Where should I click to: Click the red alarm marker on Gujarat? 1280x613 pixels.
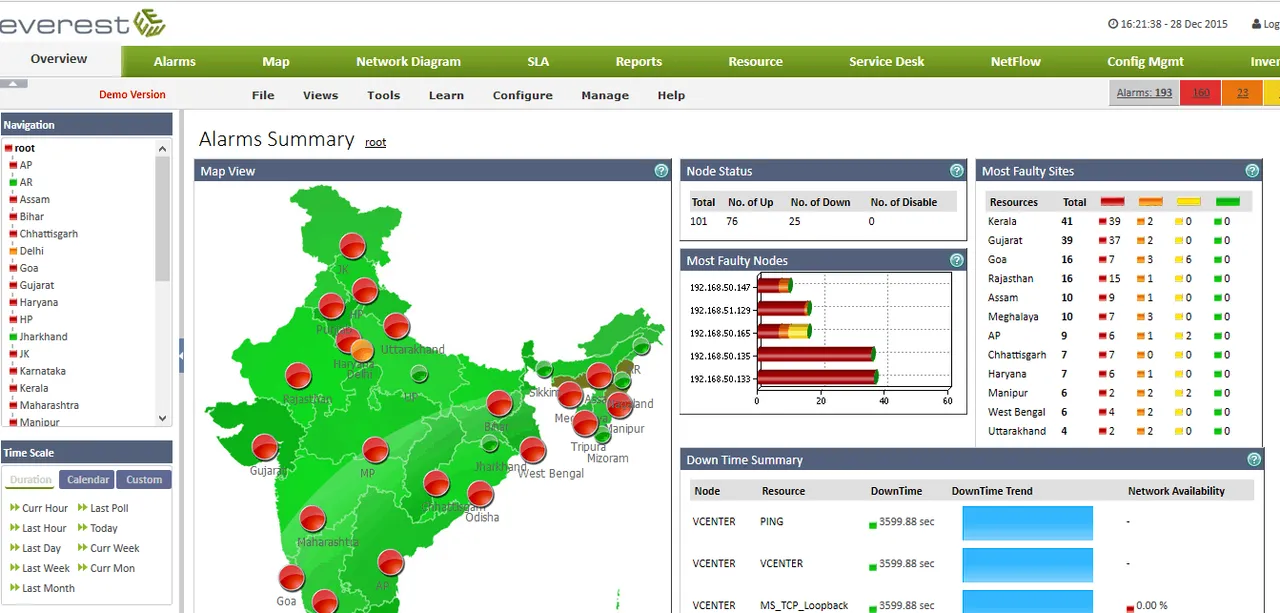(x=265, y=447)
